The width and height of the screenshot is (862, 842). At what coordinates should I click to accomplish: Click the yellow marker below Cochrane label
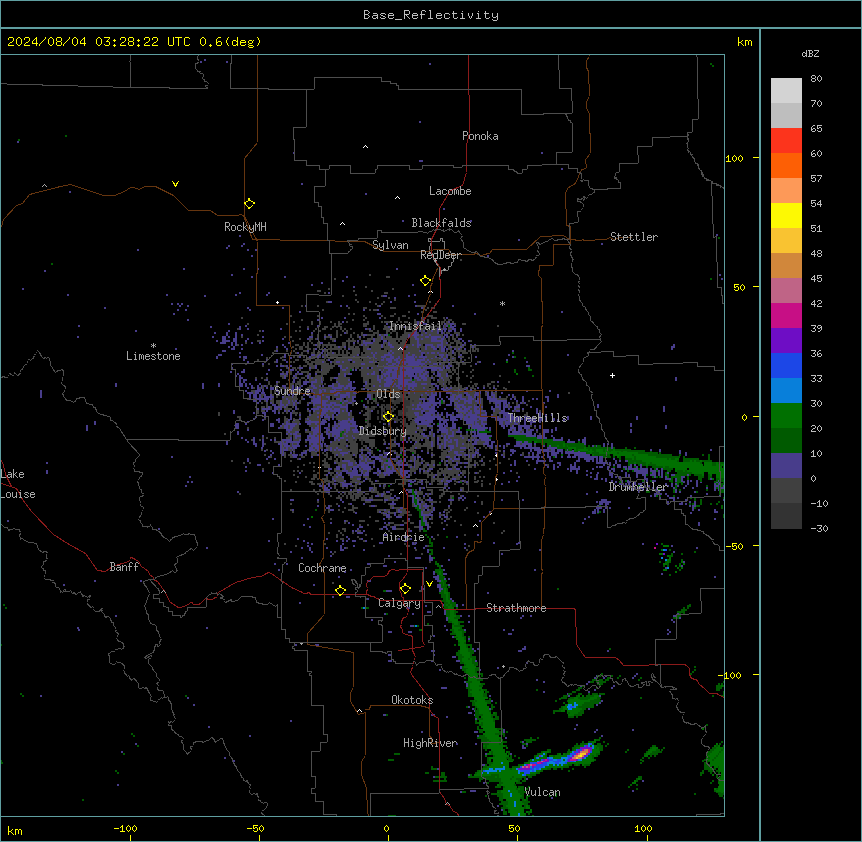click(x=340, y=590)
